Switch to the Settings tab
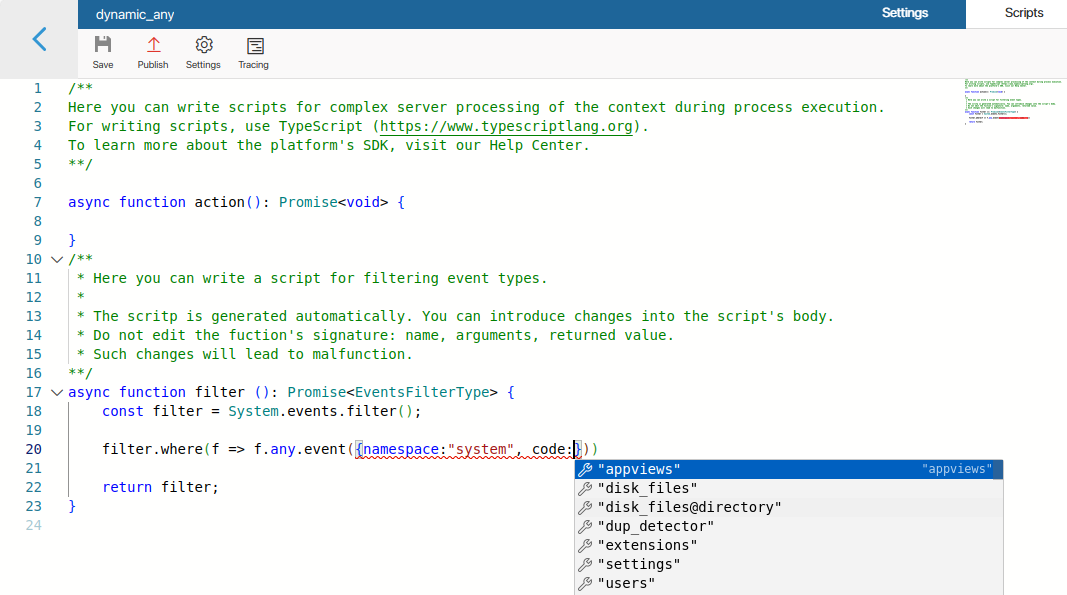This screenshot has height=595, width=1067. tap(904, 13)
